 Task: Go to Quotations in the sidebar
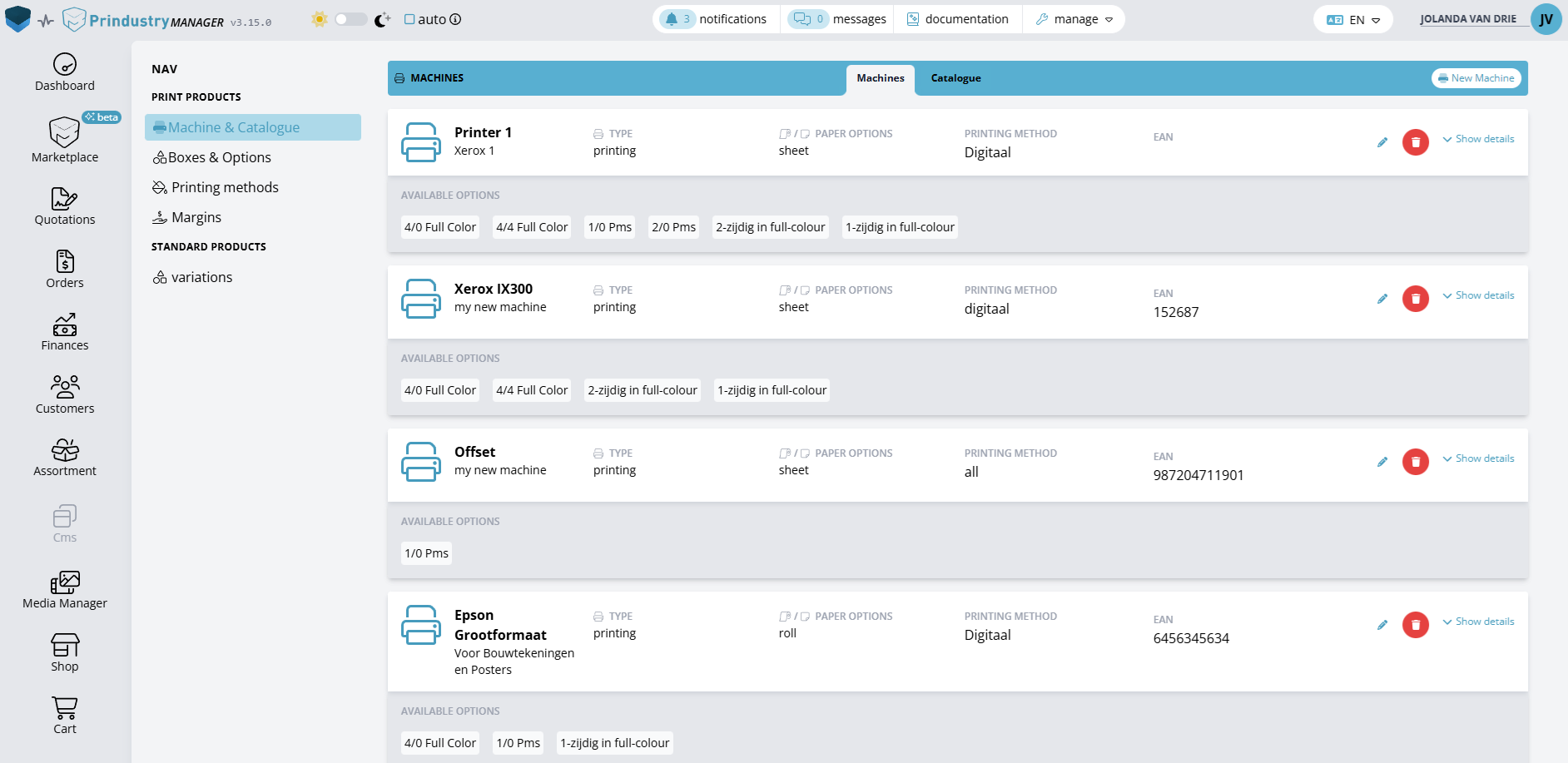[x=65, y=206]
